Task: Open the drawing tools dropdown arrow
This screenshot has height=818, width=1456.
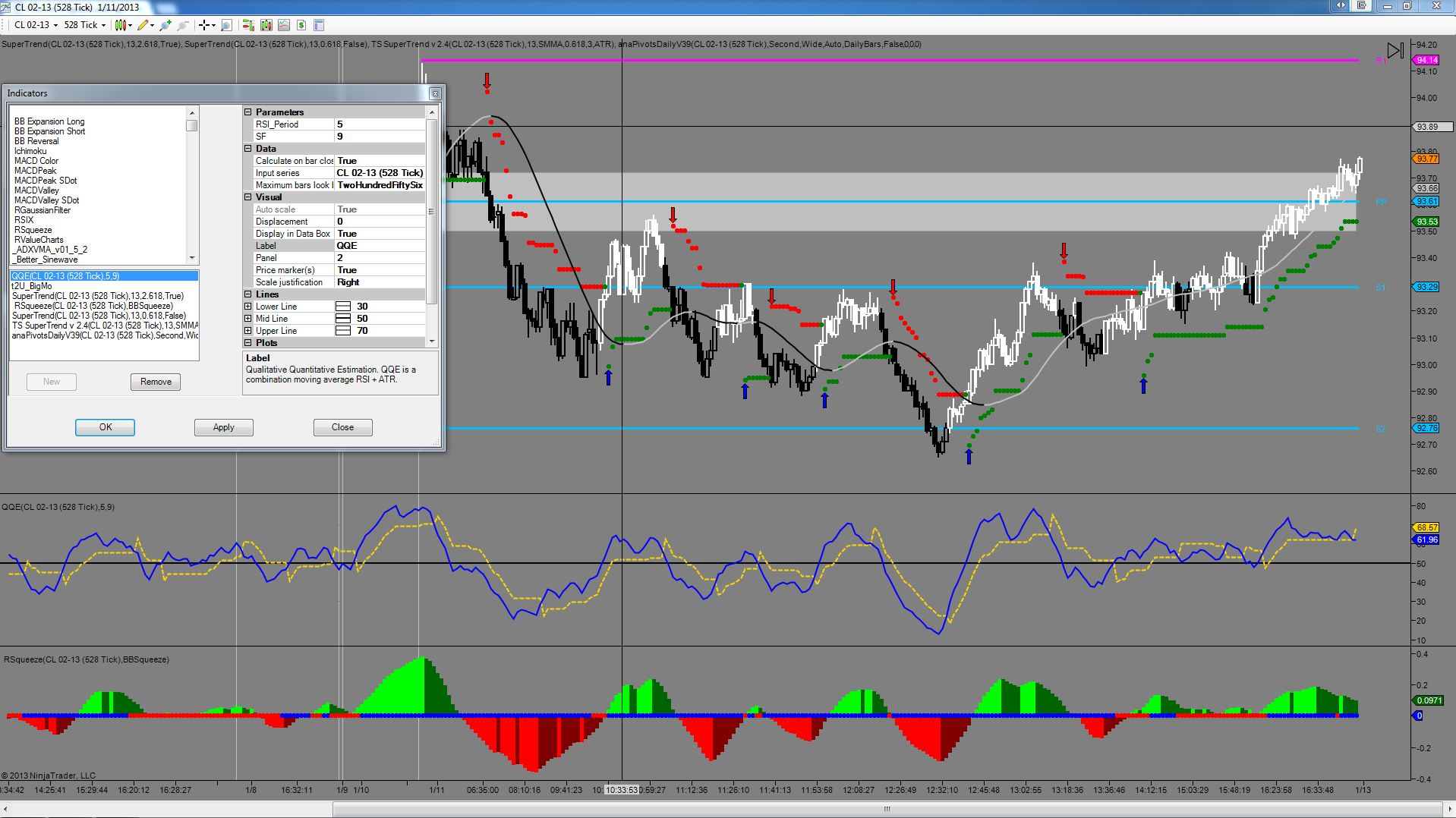Action: (152, 25)
